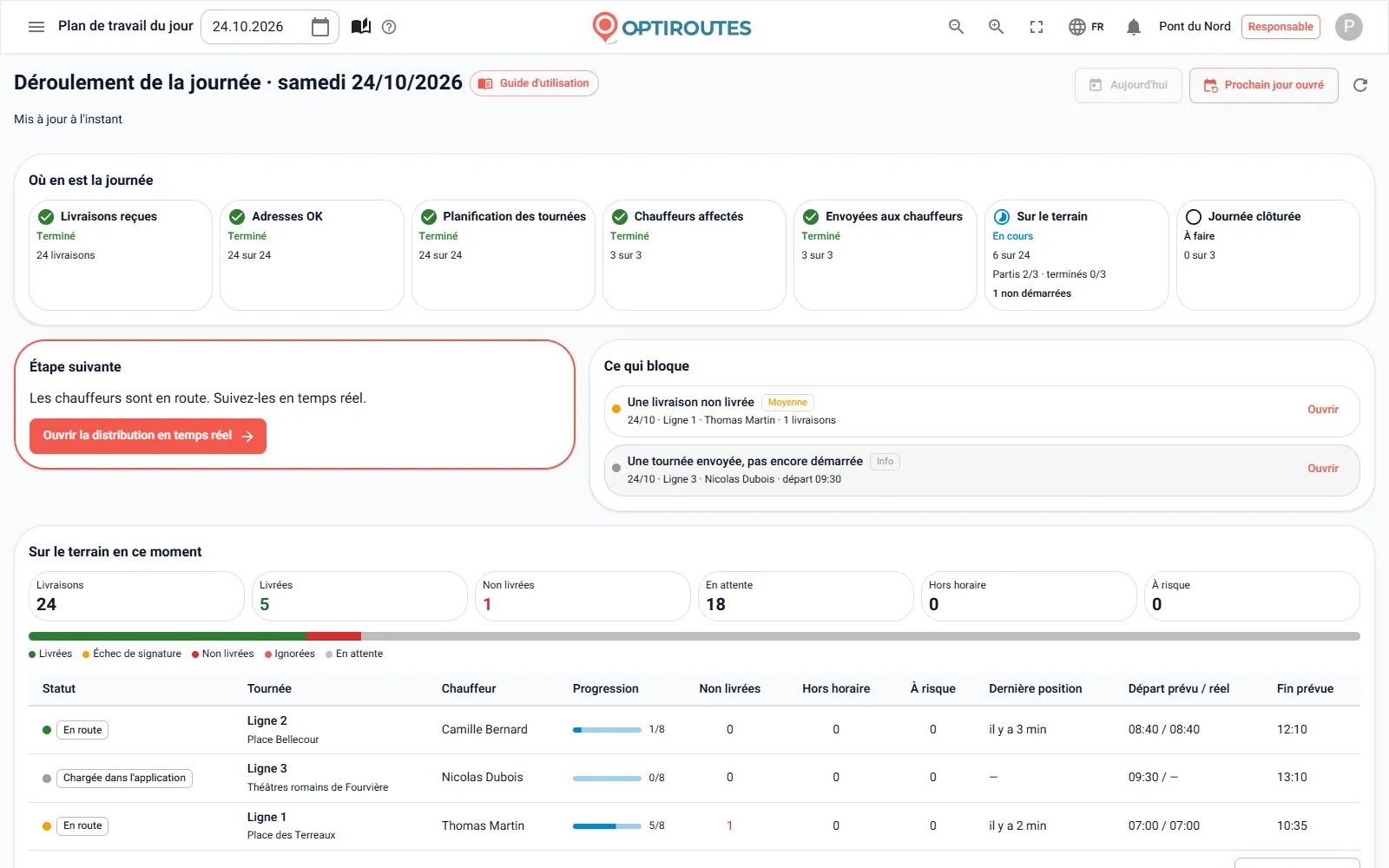Select the Adresses OK step card
The height and width of the screenshot is (868, 1389).
click(x=312, y=255)
